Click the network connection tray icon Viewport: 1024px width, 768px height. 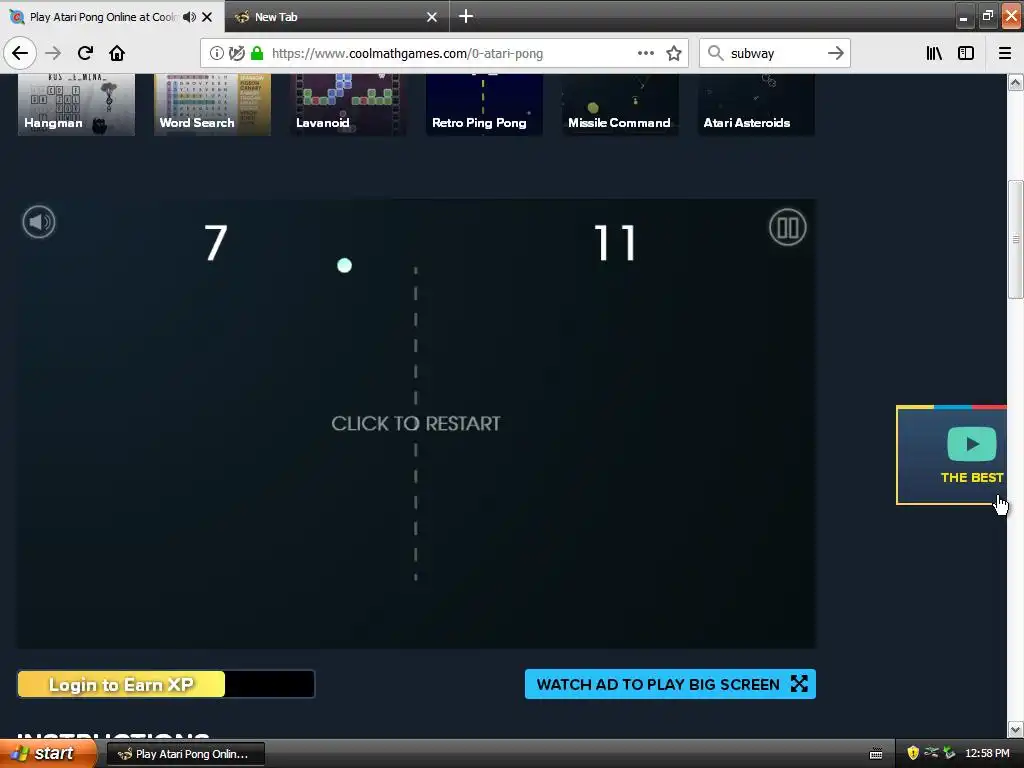pyautogui.click(x=931, y=753)
